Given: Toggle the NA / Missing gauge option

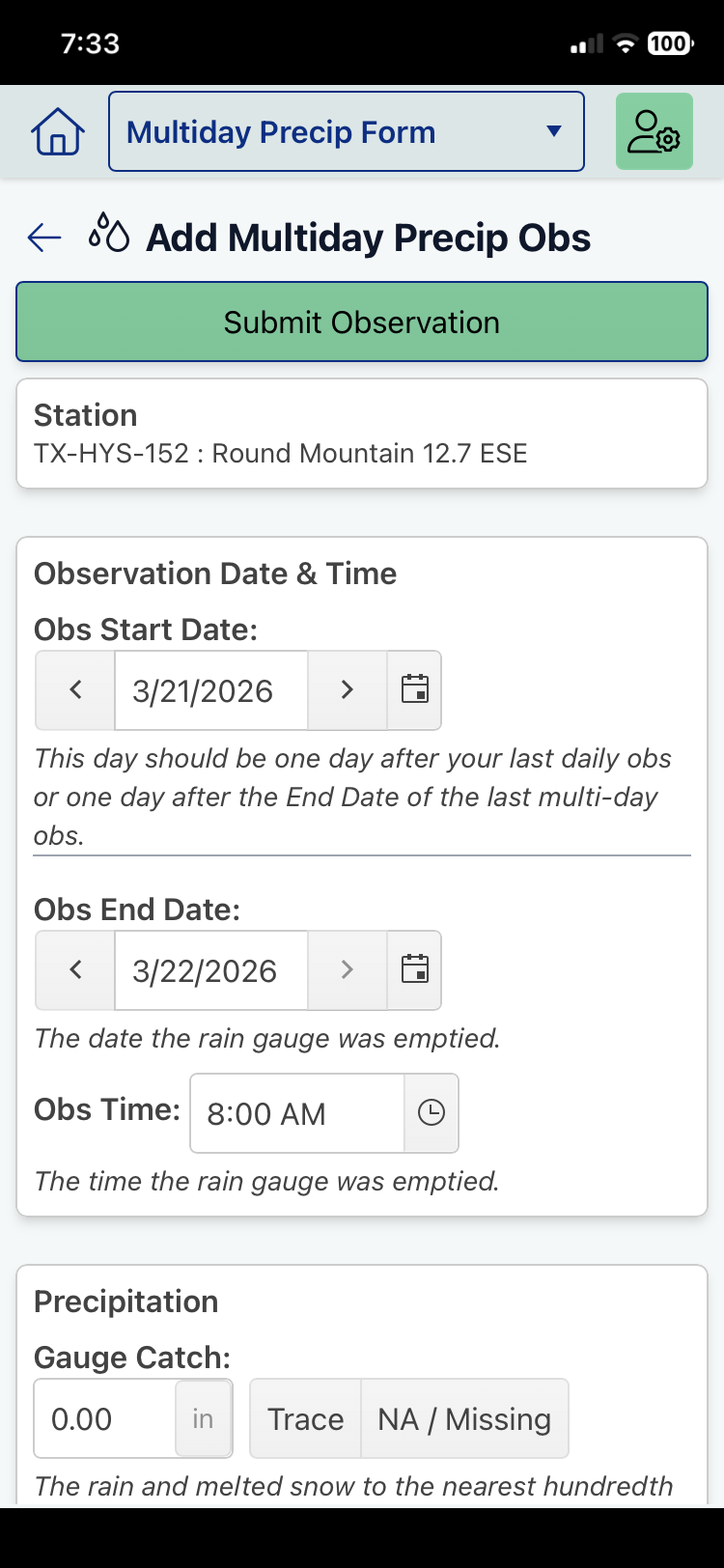Looking at the screenshot, I should pyautogui.click(x=464, y=1419).
